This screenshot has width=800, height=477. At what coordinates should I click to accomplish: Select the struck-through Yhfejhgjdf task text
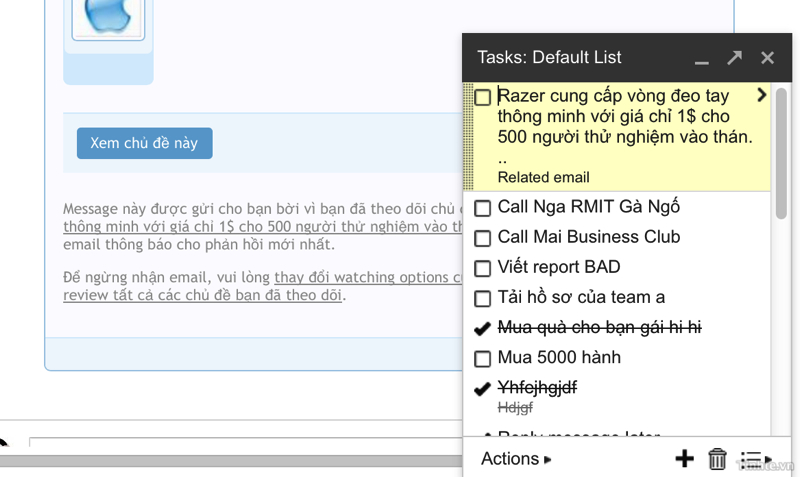point(537,387)
